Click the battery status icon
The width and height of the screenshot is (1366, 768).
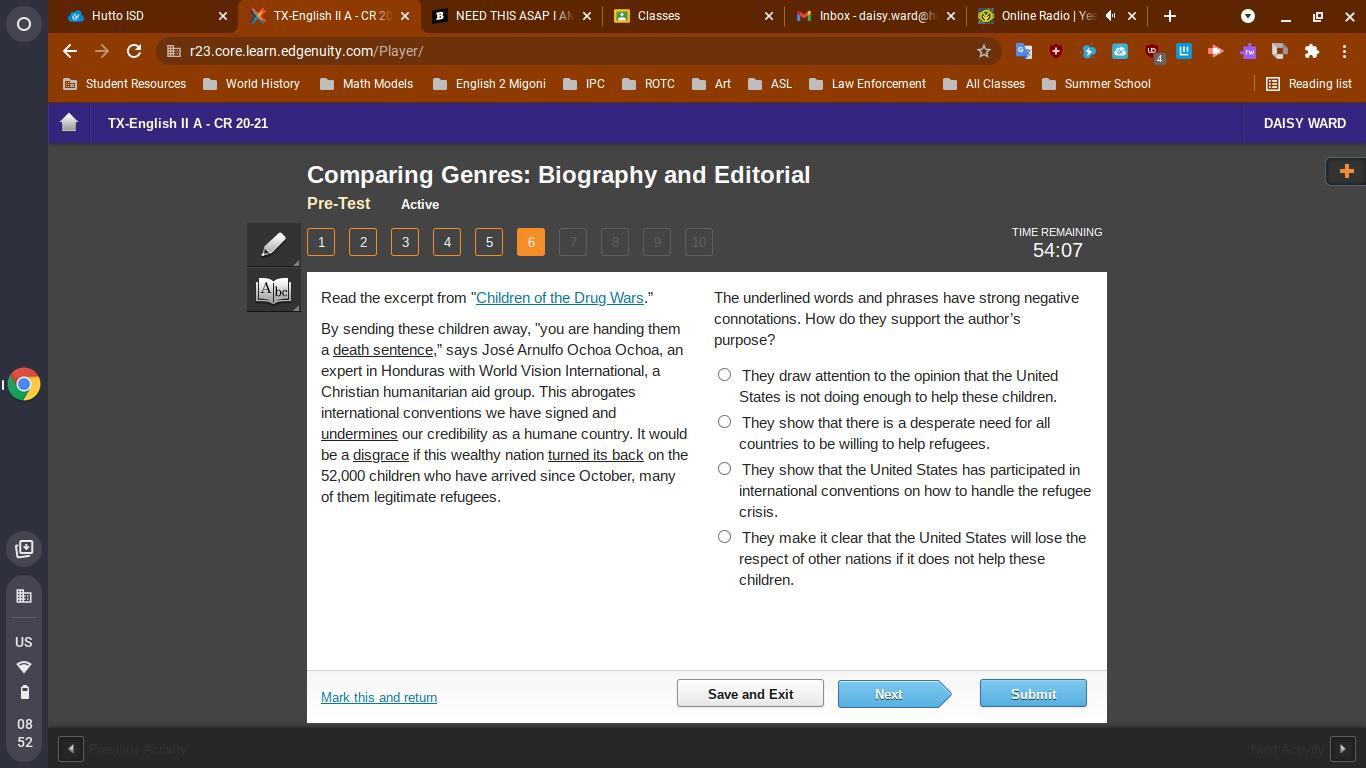coord(24,692)
